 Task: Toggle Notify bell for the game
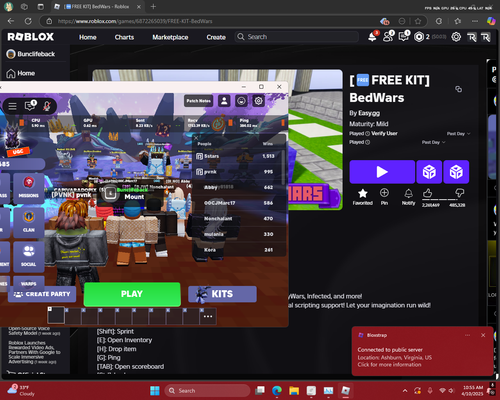(408, 197)
